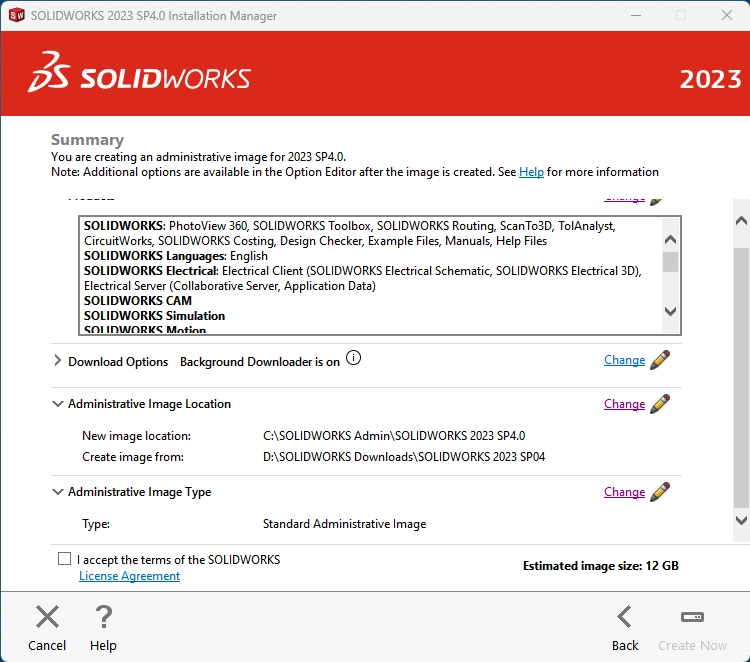Click the main summary scroll up arrow
The image size is (750, 662).
point(741,221)
